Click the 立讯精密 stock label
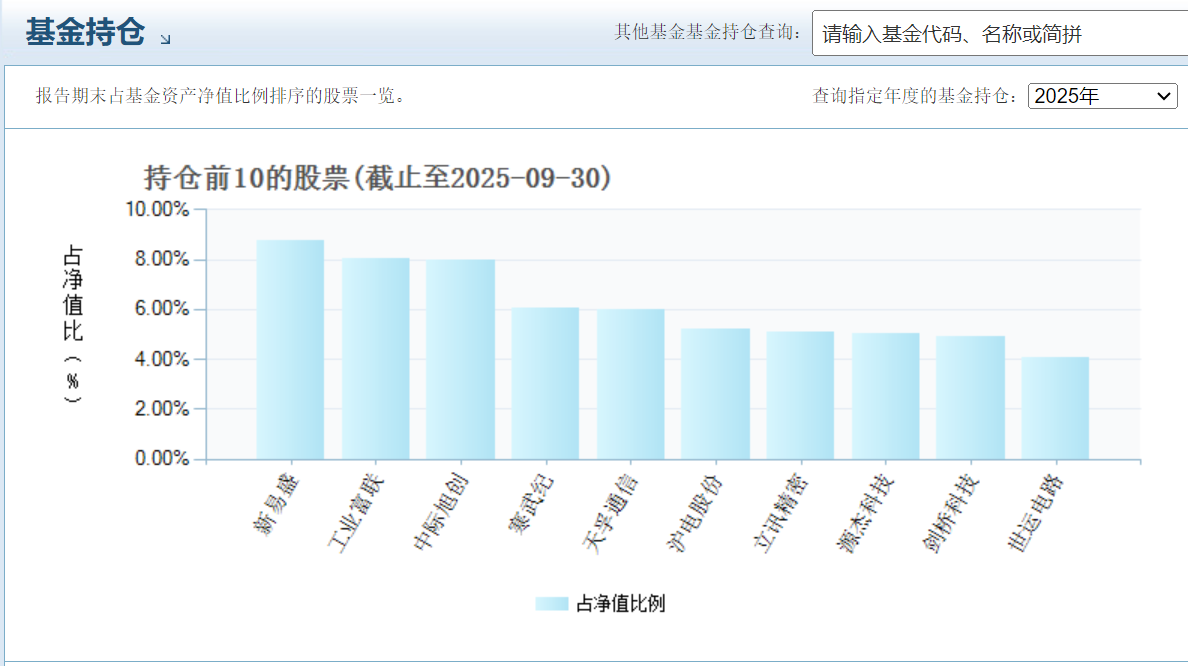The width and height of the screenshot is (1188, 666). 782,510
